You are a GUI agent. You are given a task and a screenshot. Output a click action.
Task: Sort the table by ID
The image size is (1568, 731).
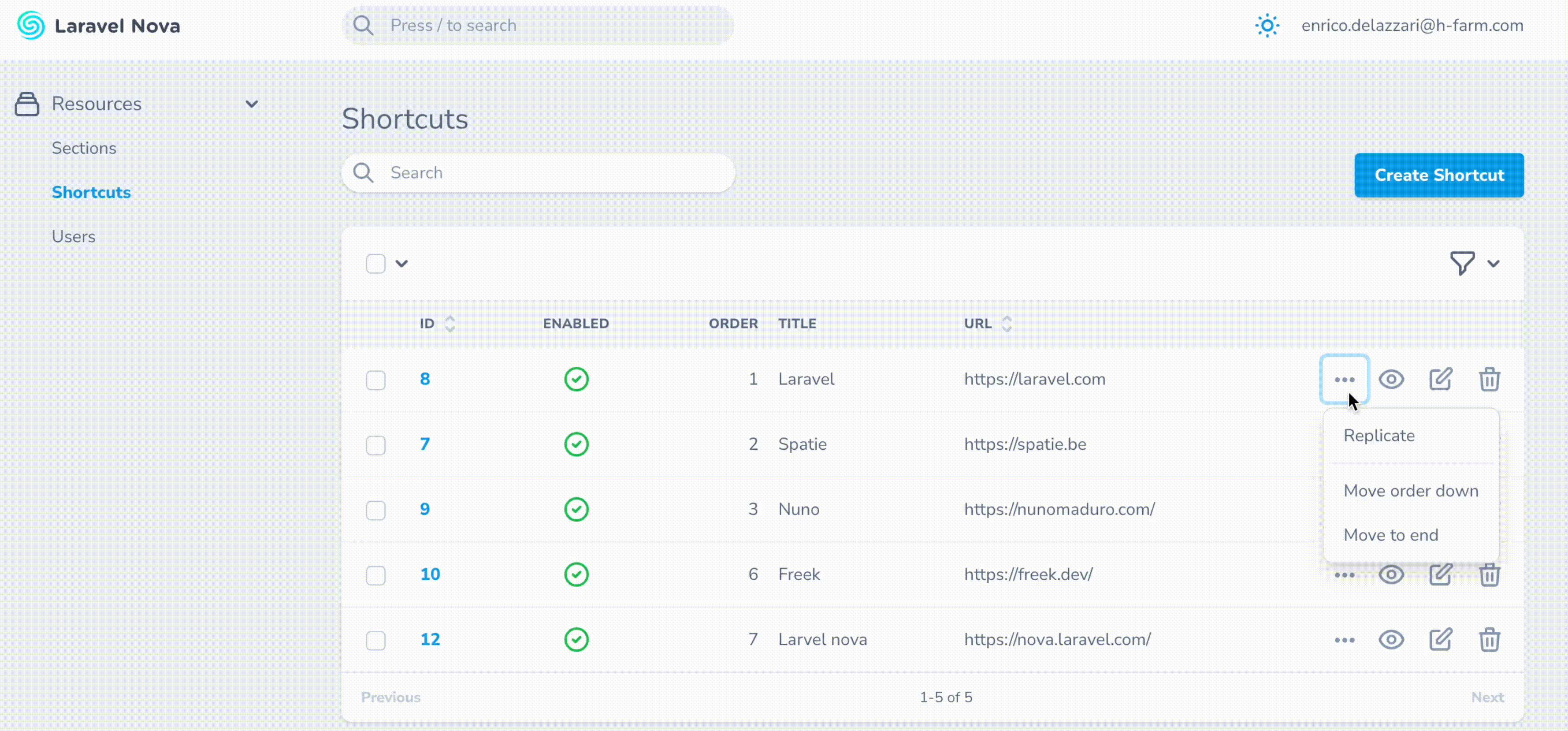[437, 324]
